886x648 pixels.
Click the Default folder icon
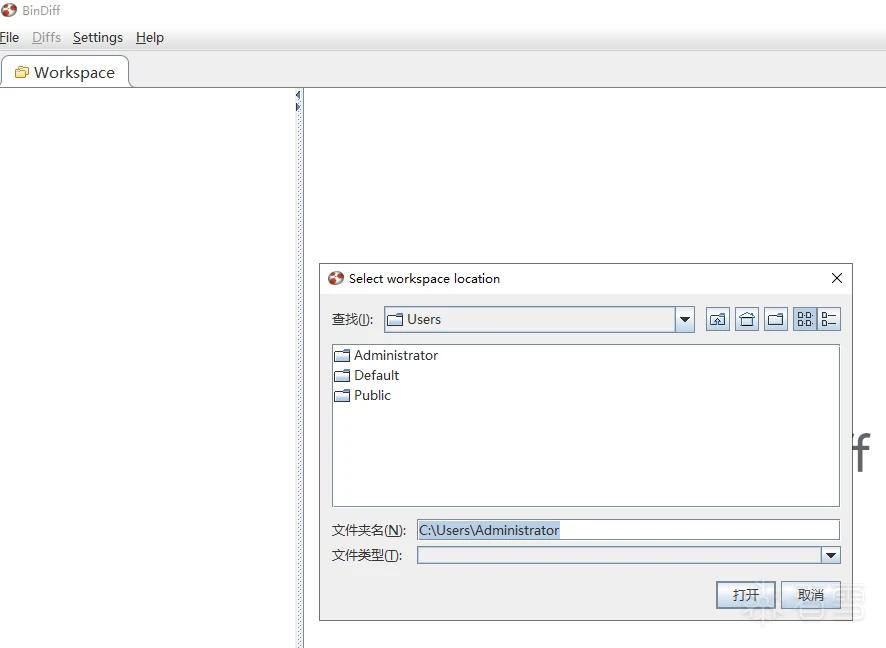[x=342, y=375]
